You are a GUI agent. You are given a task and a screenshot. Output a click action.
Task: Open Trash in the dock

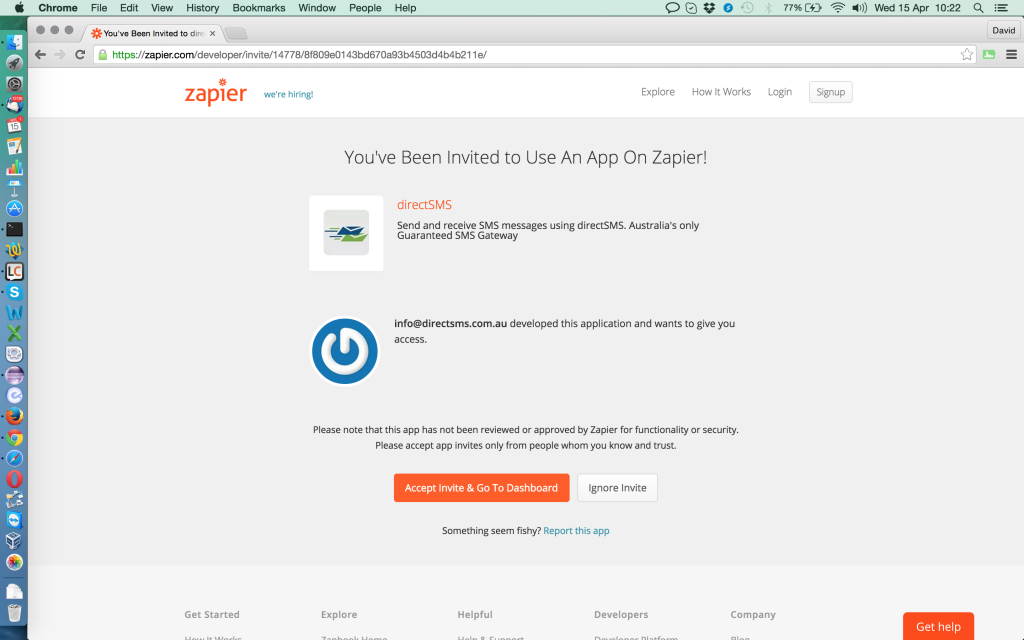tap(14, 613)
